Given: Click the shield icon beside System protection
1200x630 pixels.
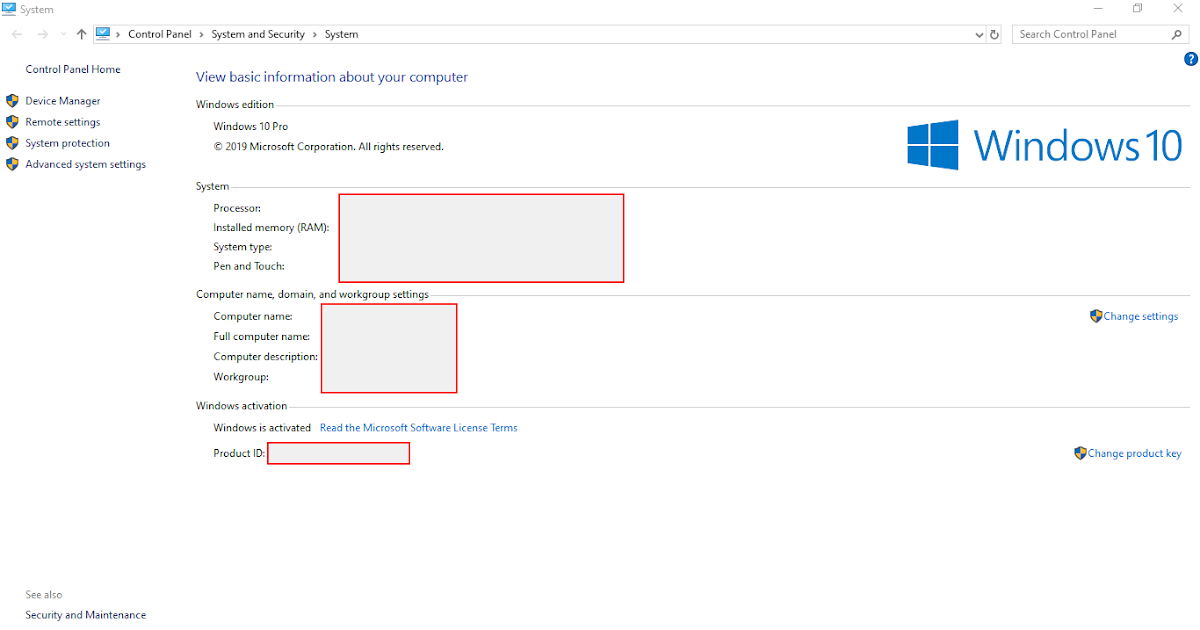Looking at the screenshot, I should click(12, 143).
